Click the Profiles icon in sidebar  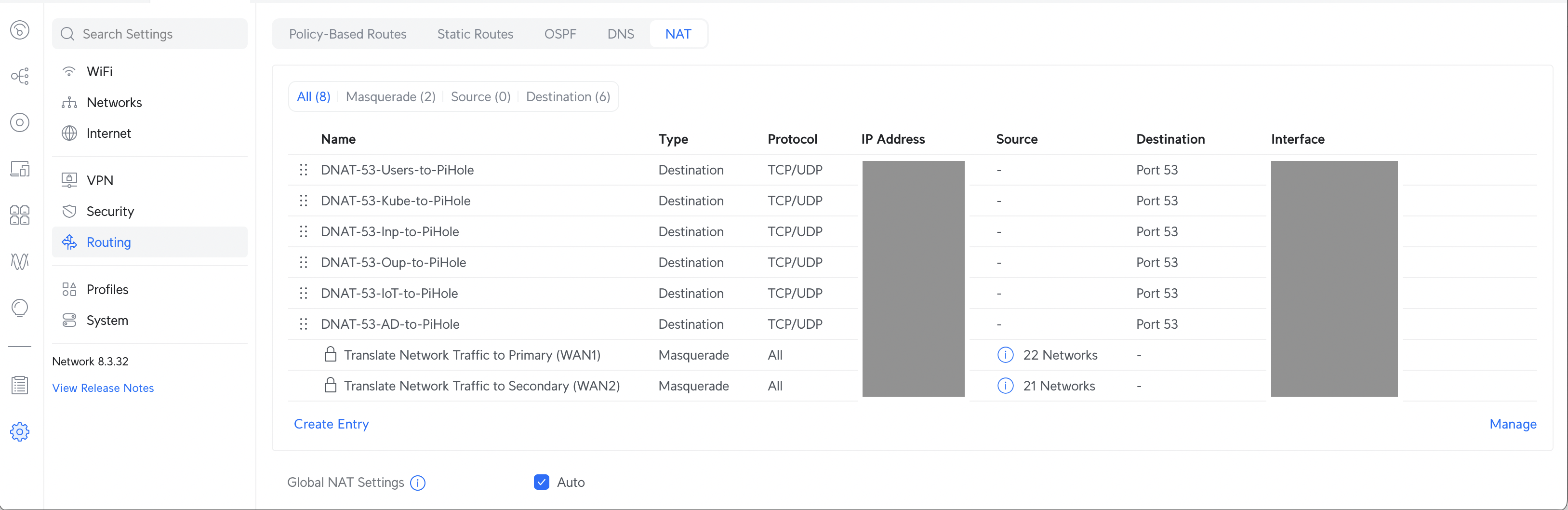click(x=69, y=289)
